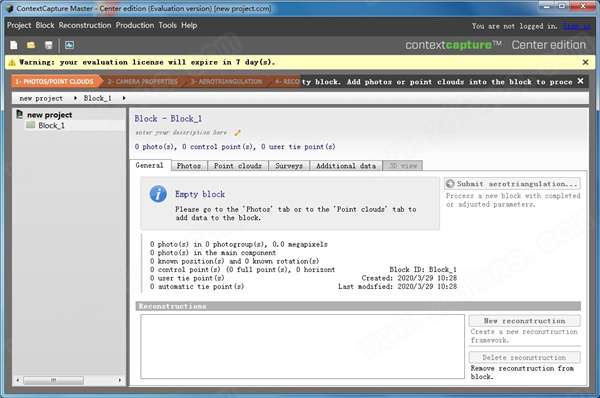Dismiss the evaluation license warning bar

pyautogui.click(x=585, y=62)
